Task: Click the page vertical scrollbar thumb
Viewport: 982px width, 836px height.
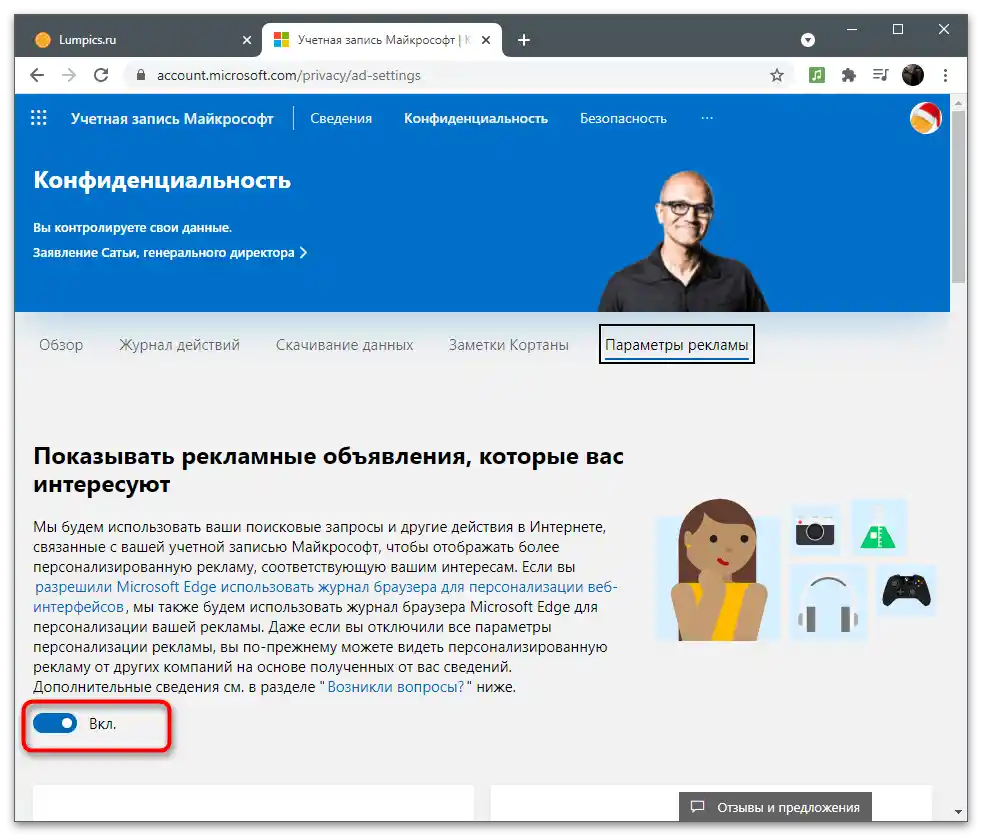Action: point(958,196)
